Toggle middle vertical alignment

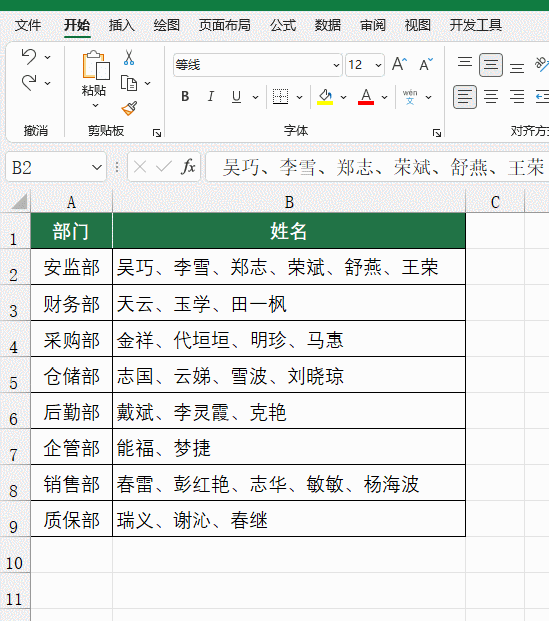(x=491, y=65)
